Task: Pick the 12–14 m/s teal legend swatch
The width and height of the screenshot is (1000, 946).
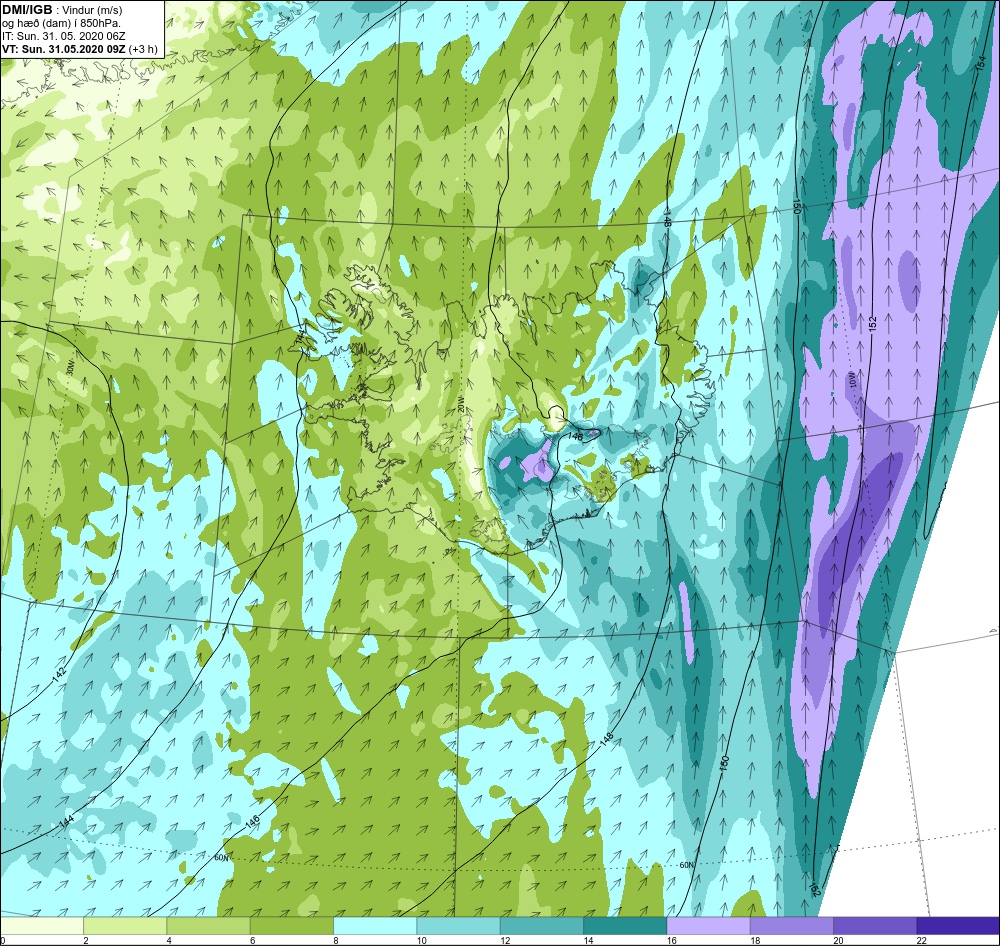Action: coord(541,925)
